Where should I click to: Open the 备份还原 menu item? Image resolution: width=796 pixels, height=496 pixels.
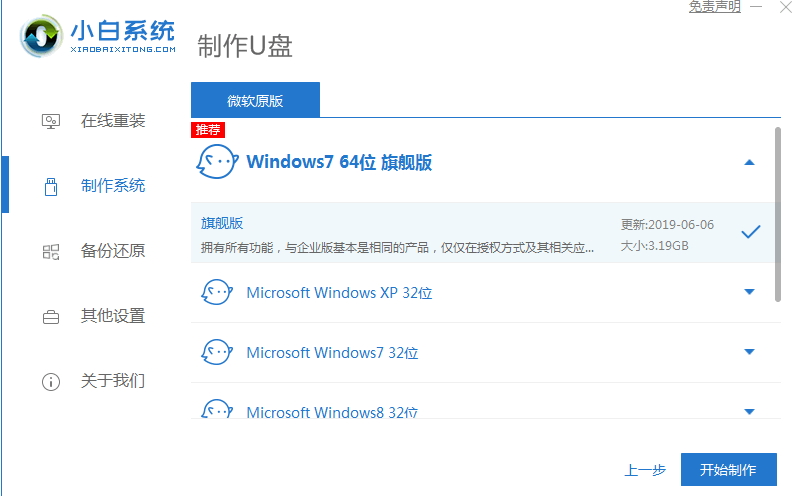click(x=113, y=251)
